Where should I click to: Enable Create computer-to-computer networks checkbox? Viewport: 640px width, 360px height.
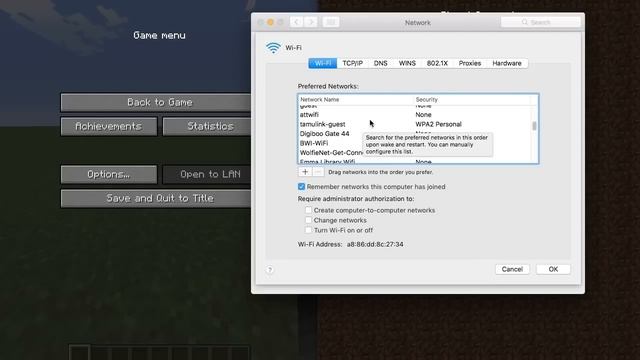tap(309, 210)
